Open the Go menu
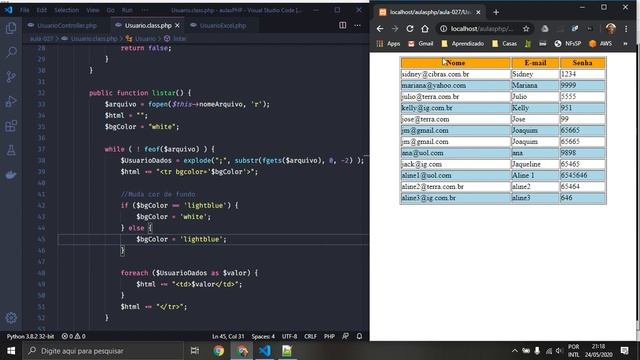This screenshot has height=360, width=640. [x=111, y=10]
